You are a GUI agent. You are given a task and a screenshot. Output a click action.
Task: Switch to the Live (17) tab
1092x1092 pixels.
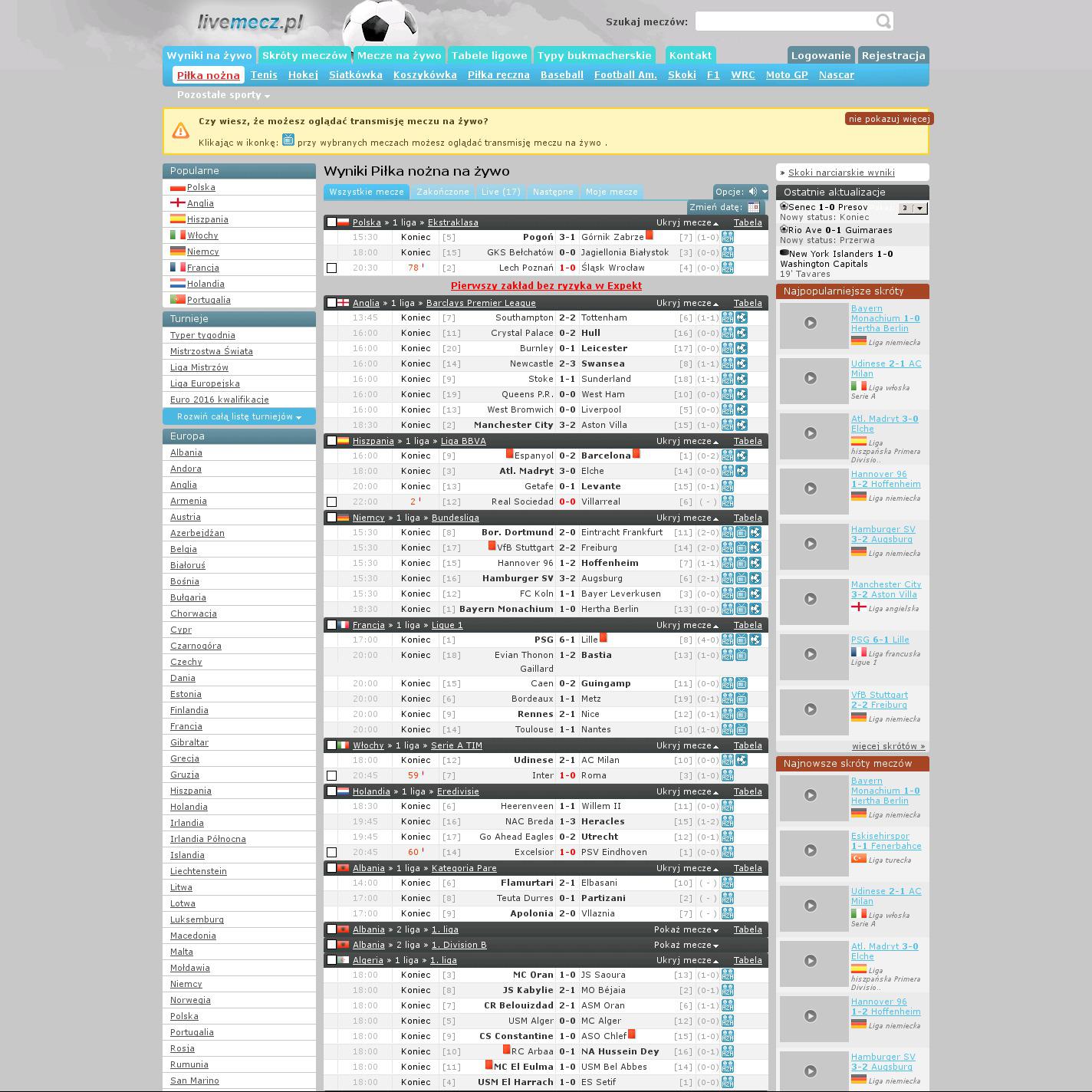pyautogui.click(x=500, y=192)
